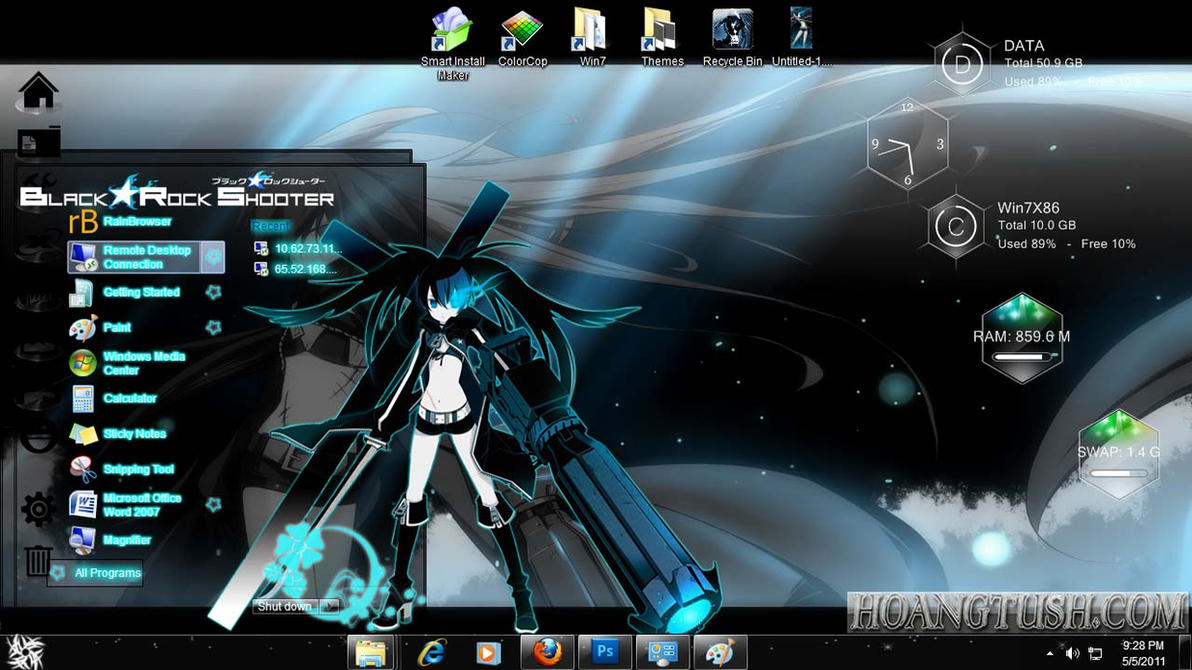Switch to Paint on the taskbar
Screen dimensions: 1192x670
coord(720,653)
